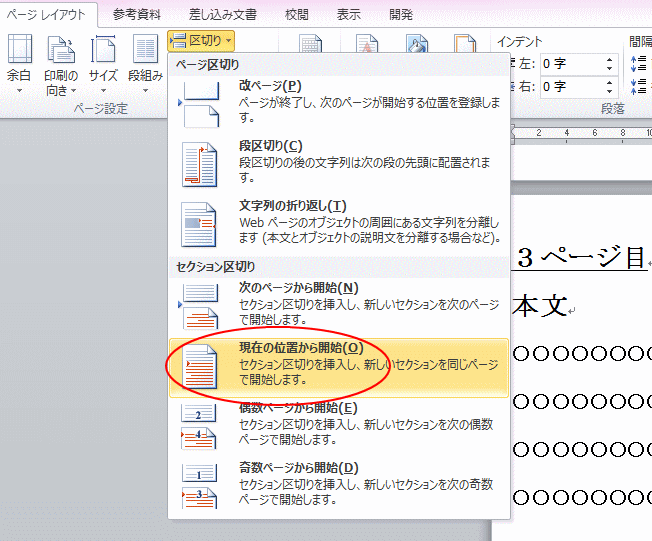Viewport: 652px width, 541px height.
Task: Switch to the 参考資料 tab
Action: pyautogui.click(x=137, y=15)
